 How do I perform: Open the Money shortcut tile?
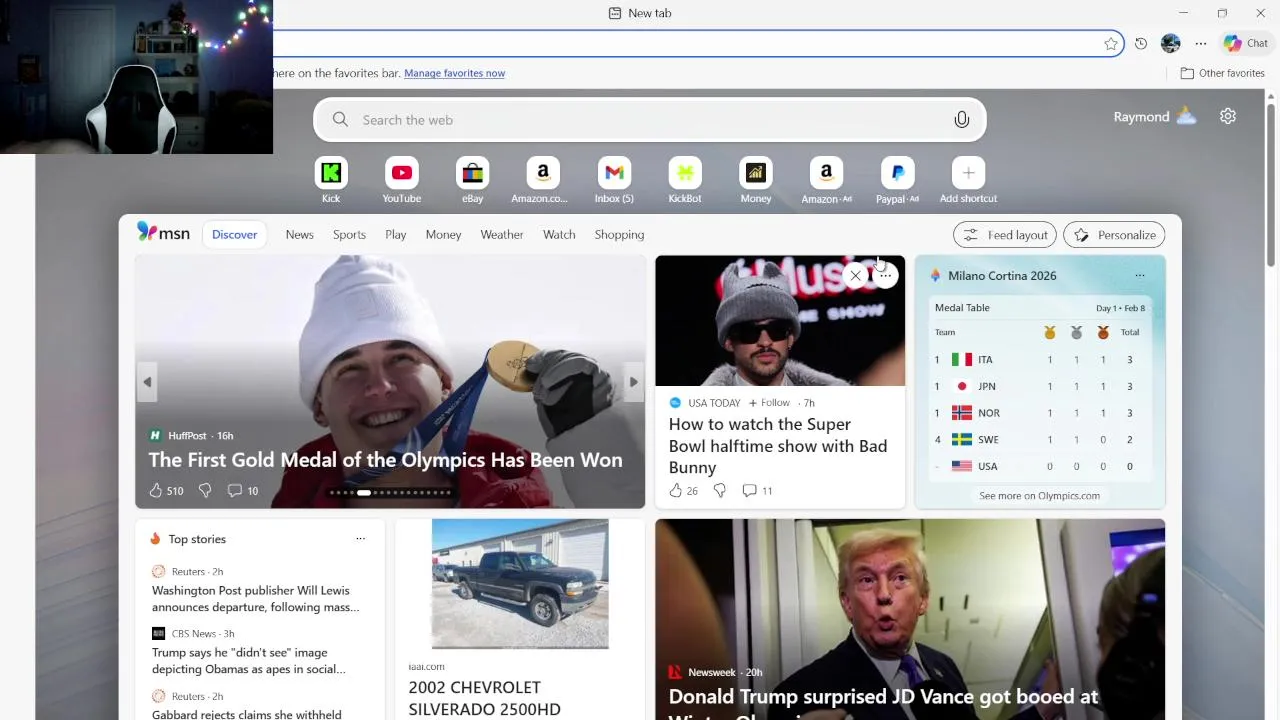(x=756, y=180)
